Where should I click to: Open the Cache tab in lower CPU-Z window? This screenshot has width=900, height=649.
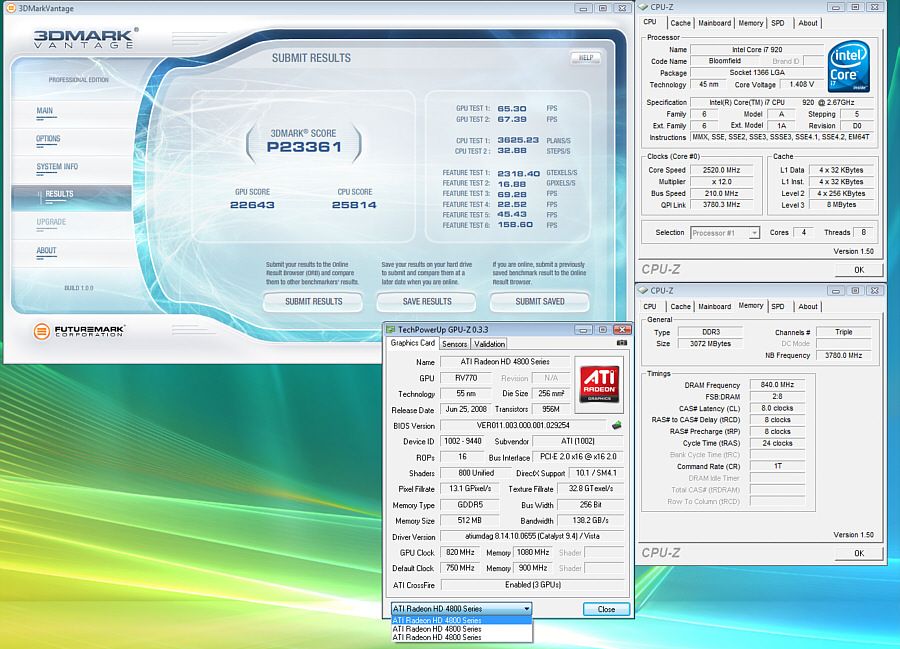tap(681, 306)
